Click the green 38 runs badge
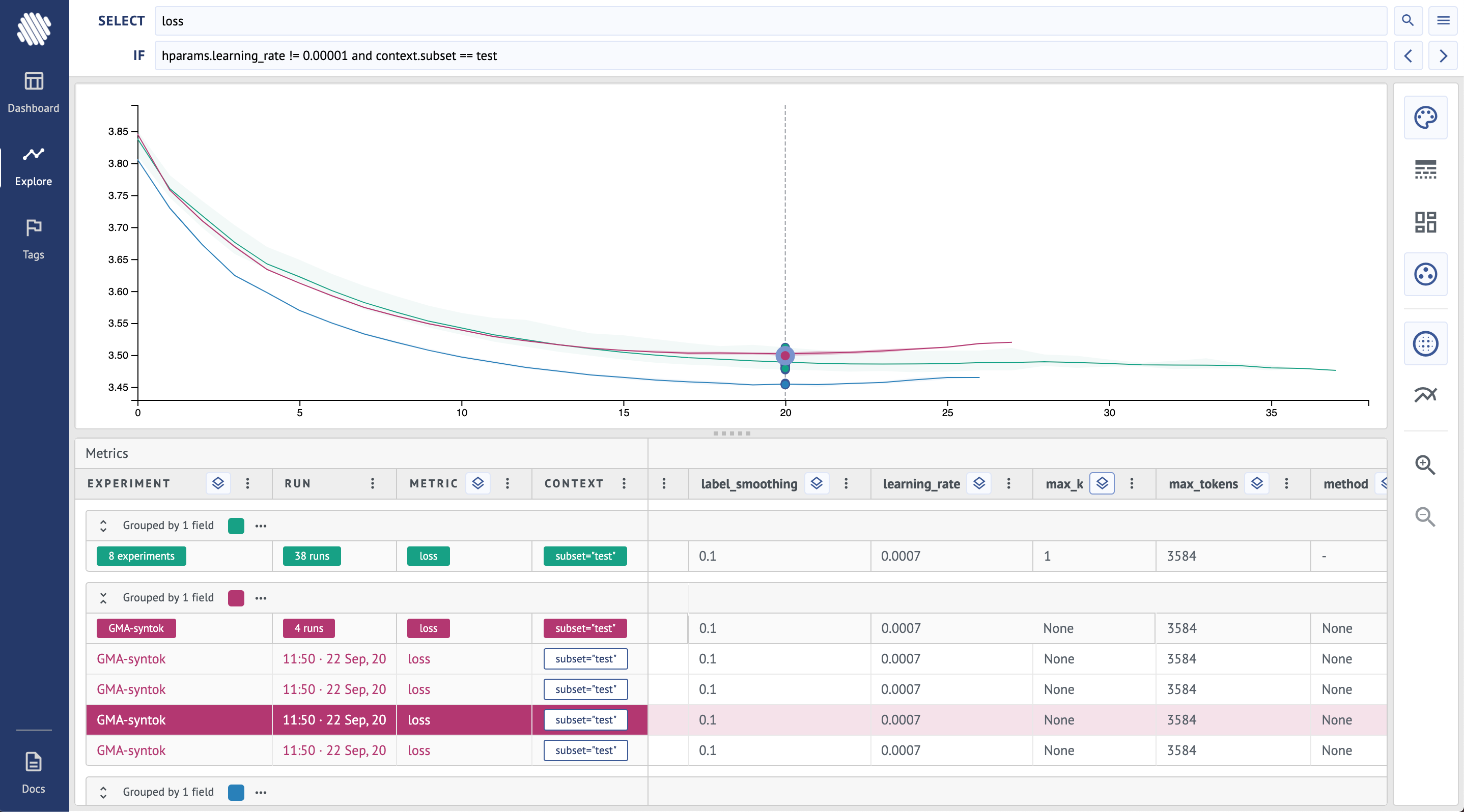This screenshot has width=1464, height=812. [x=312, y=556]
